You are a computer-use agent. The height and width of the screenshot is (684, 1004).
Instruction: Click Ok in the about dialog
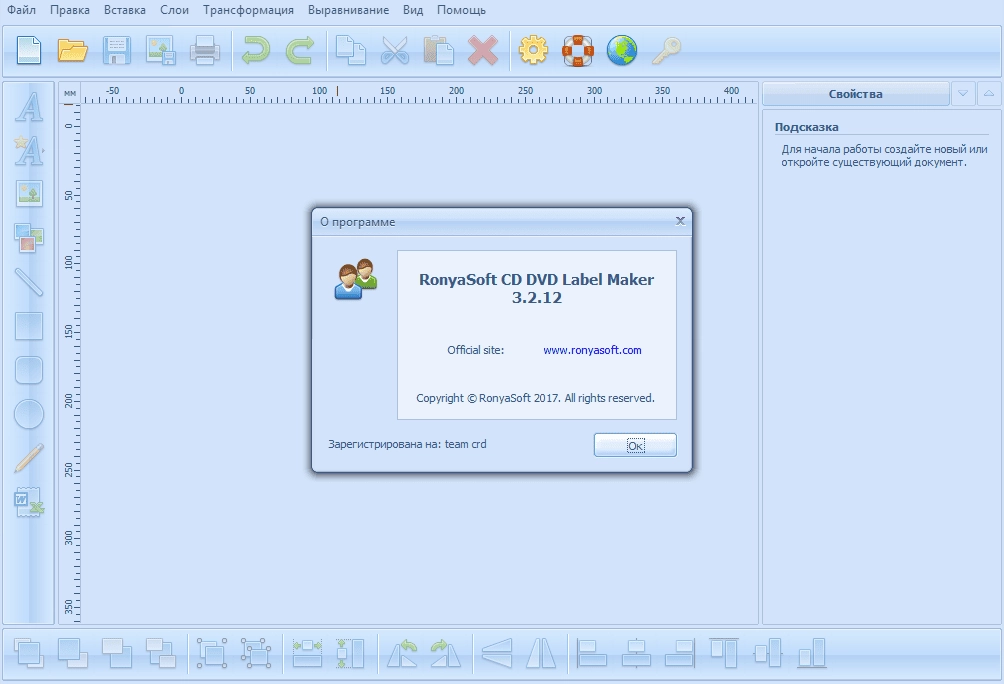coord(635,445)
